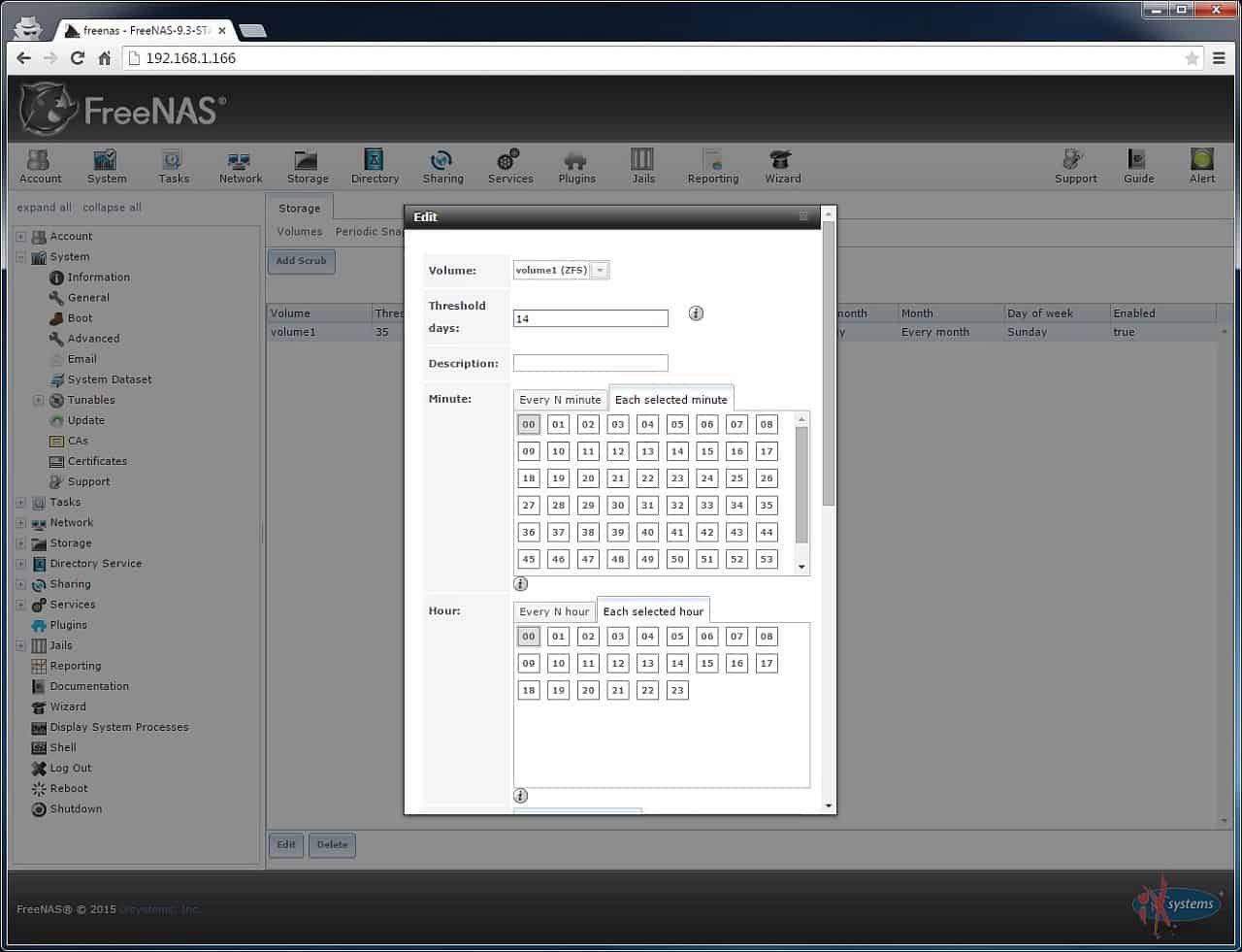The height and width of the screenshot is (952, 1242).
Task: Expand the Jails tree node
Action: coord(20,645)
